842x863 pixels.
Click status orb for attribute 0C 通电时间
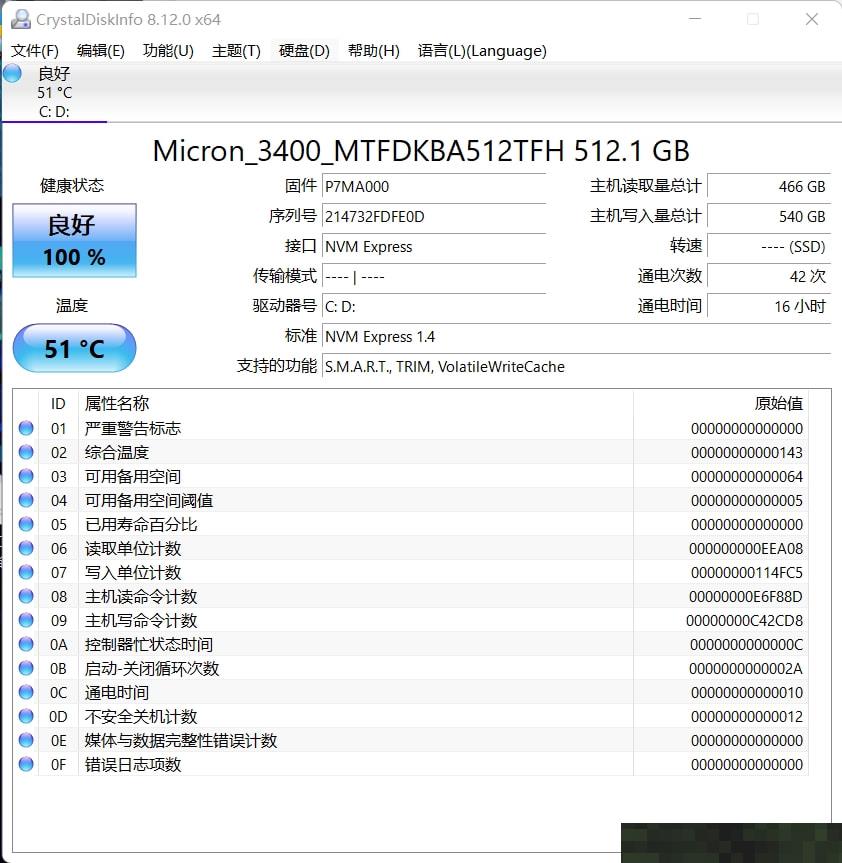click(x=26, y=692)
